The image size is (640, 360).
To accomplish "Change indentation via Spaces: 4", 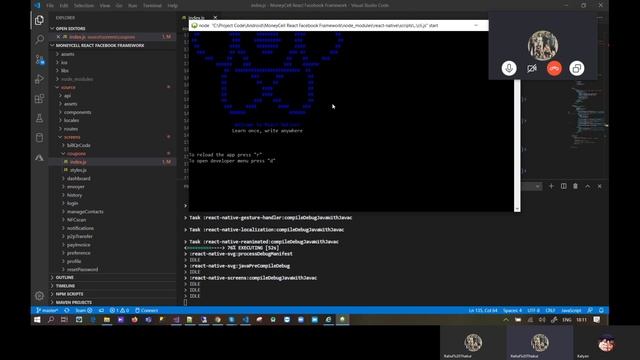I will click(x=512, y=311).
